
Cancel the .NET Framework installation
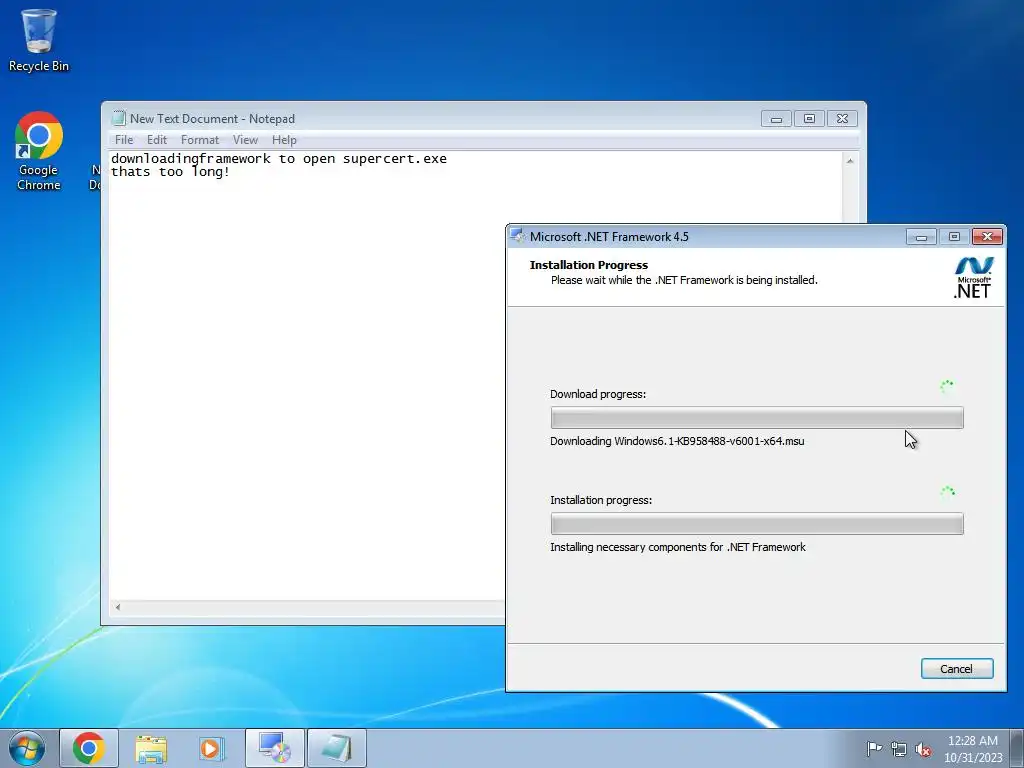tap(957, 669)
